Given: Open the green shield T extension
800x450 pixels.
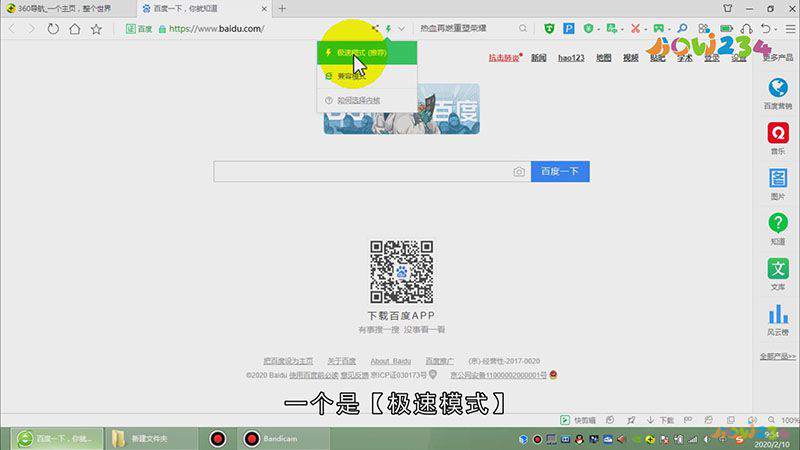Looking at the screenshot, I should (x=549, y=29).
